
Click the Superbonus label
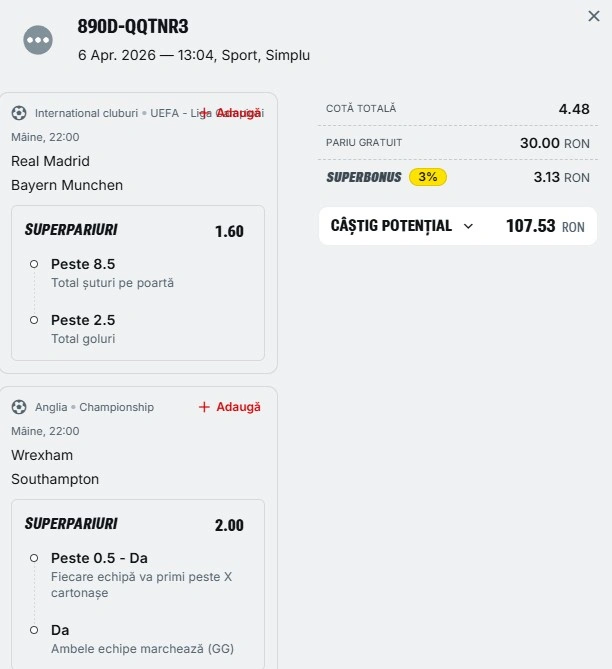pyautogui.click(x=364, y=177)
